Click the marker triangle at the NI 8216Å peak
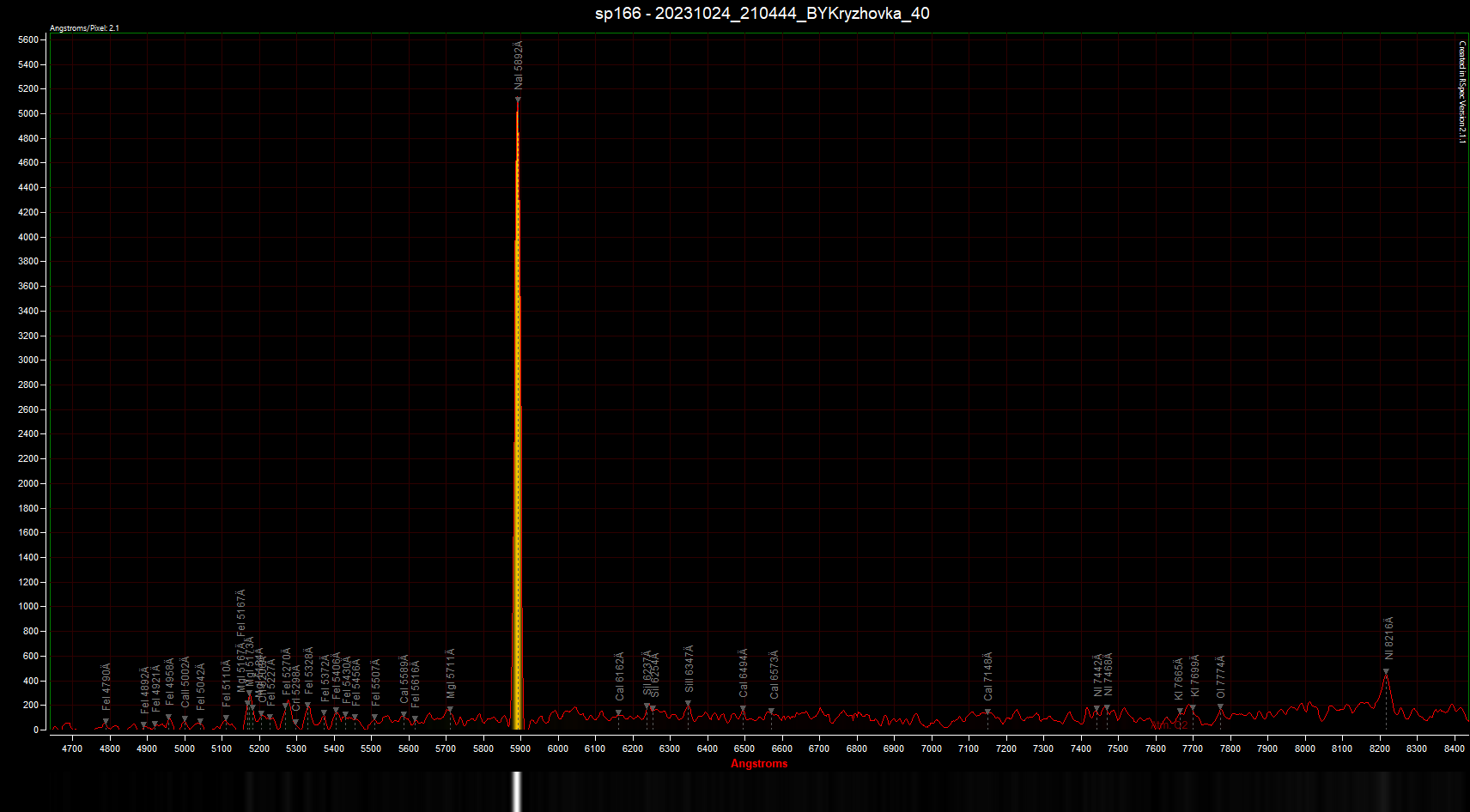This screenshot has height=812, width=1470. (1386, 672)
